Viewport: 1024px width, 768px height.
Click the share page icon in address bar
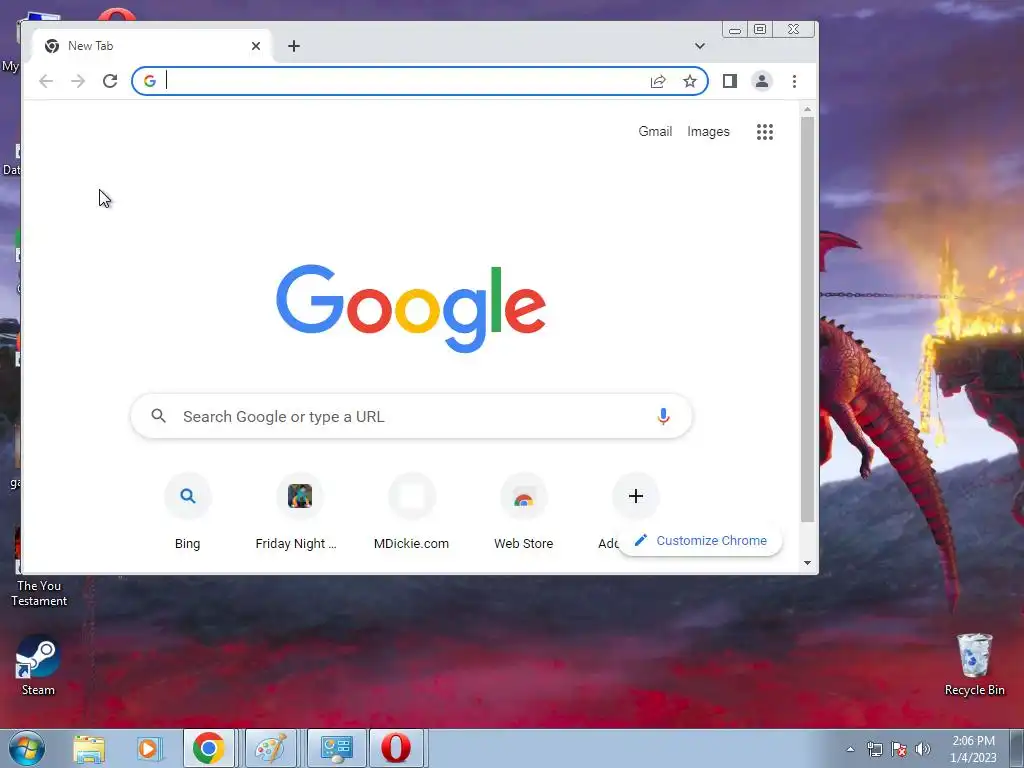point(658,81)
